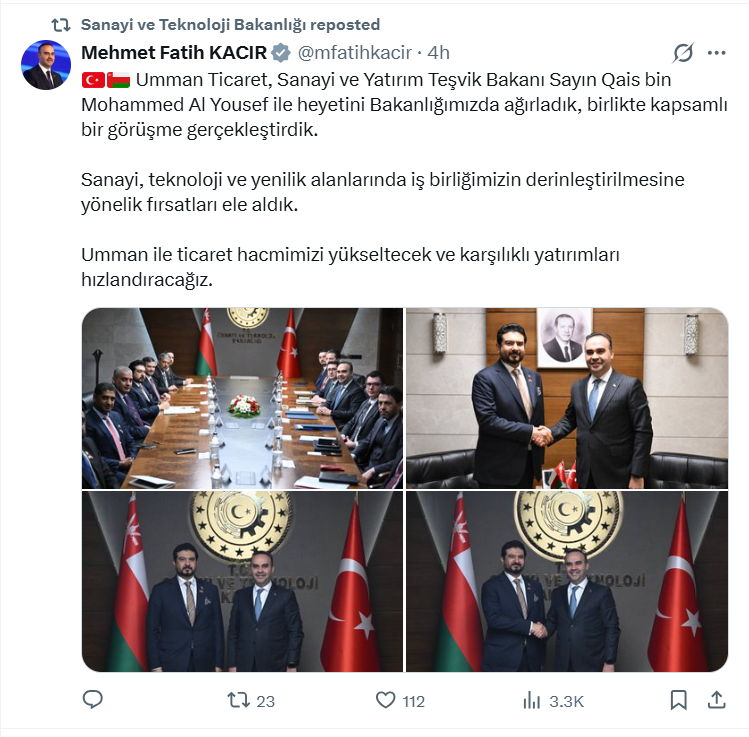
Task: Open the share upload icon
Action: click(x=717, y=700)
